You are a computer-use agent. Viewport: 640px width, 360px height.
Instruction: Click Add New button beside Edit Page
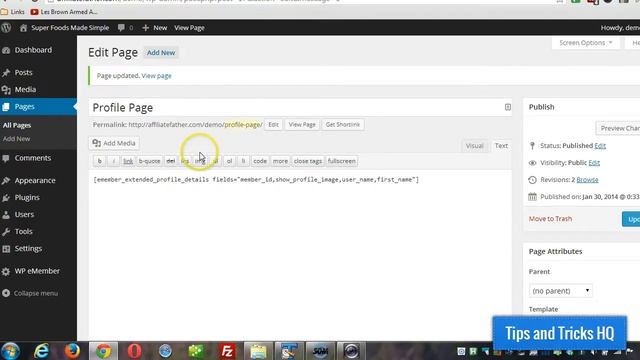click(x=161, y=53)
